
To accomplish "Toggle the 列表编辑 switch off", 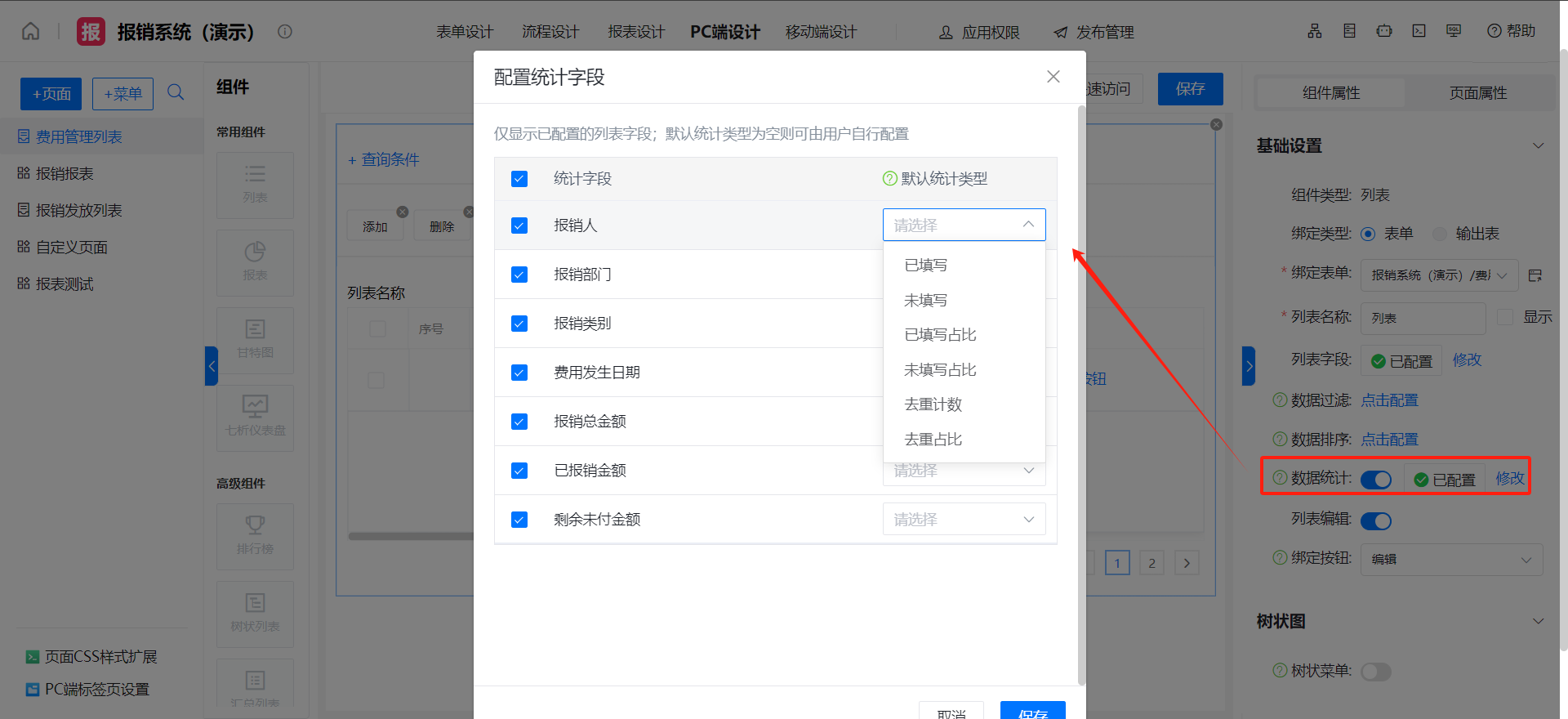I will tap(1376, 520).
